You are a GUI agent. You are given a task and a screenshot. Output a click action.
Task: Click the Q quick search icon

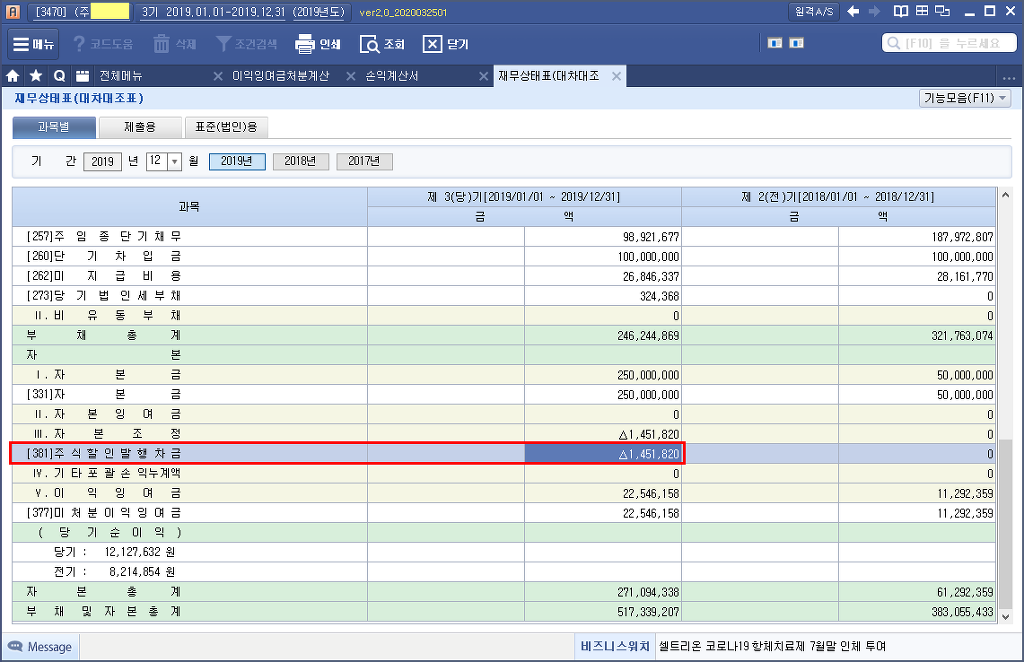pos(59,76)
